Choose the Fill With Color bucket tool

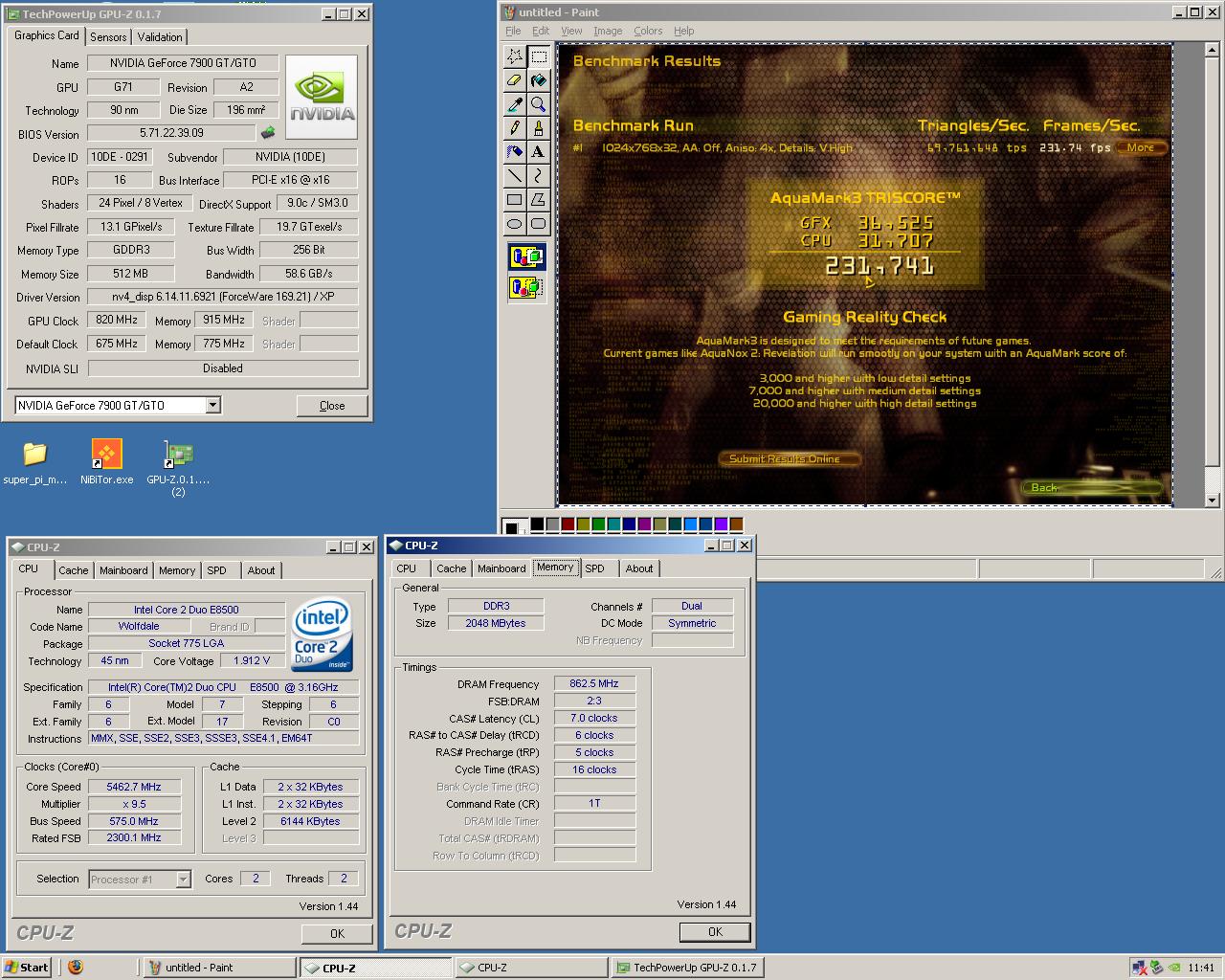(x=539, y=80)
